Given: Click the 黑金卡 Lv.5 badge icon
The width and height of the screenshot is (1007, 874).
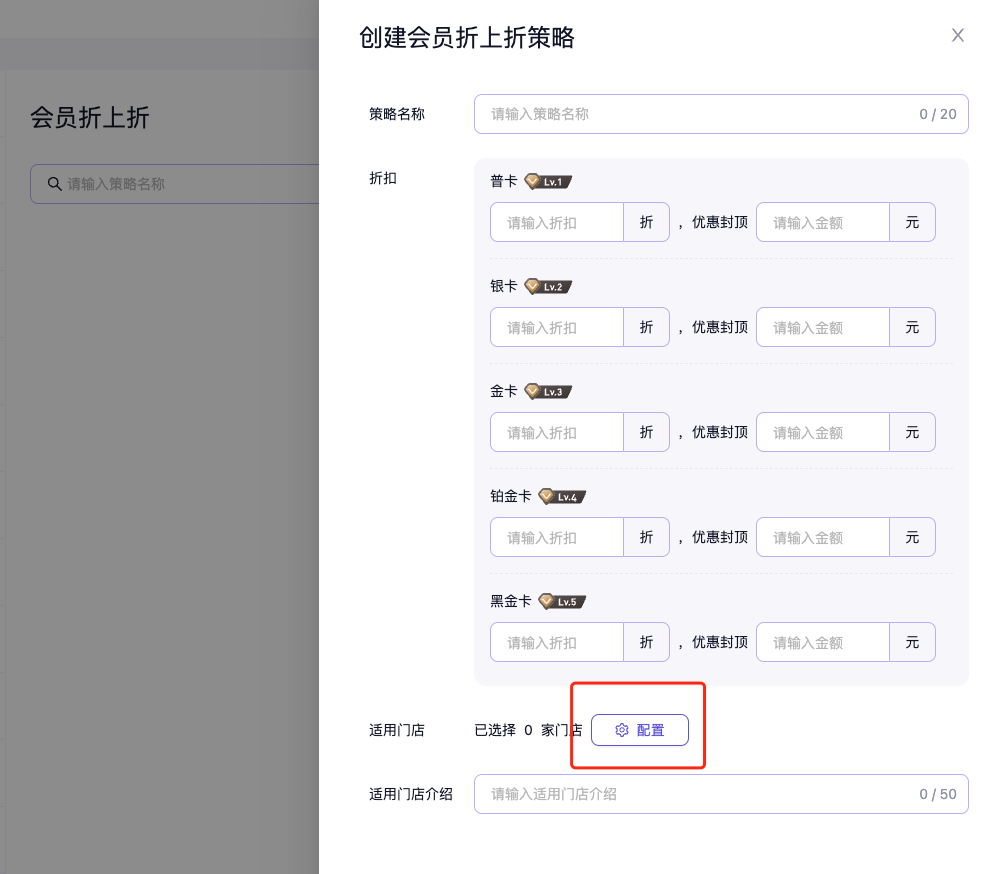Looking at the screenshot, I should (562, 602).
